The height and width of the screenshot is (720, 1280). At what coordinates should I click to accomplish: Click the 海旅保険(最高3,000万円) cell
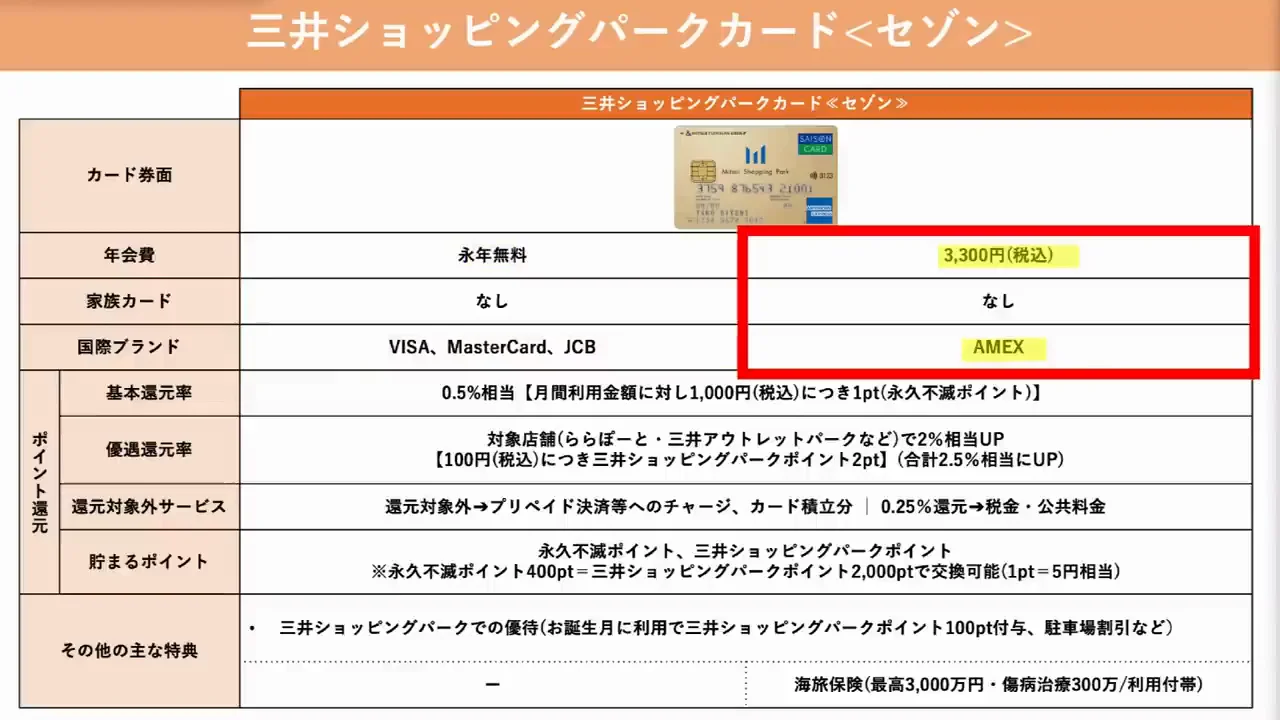tap(998, 685)
